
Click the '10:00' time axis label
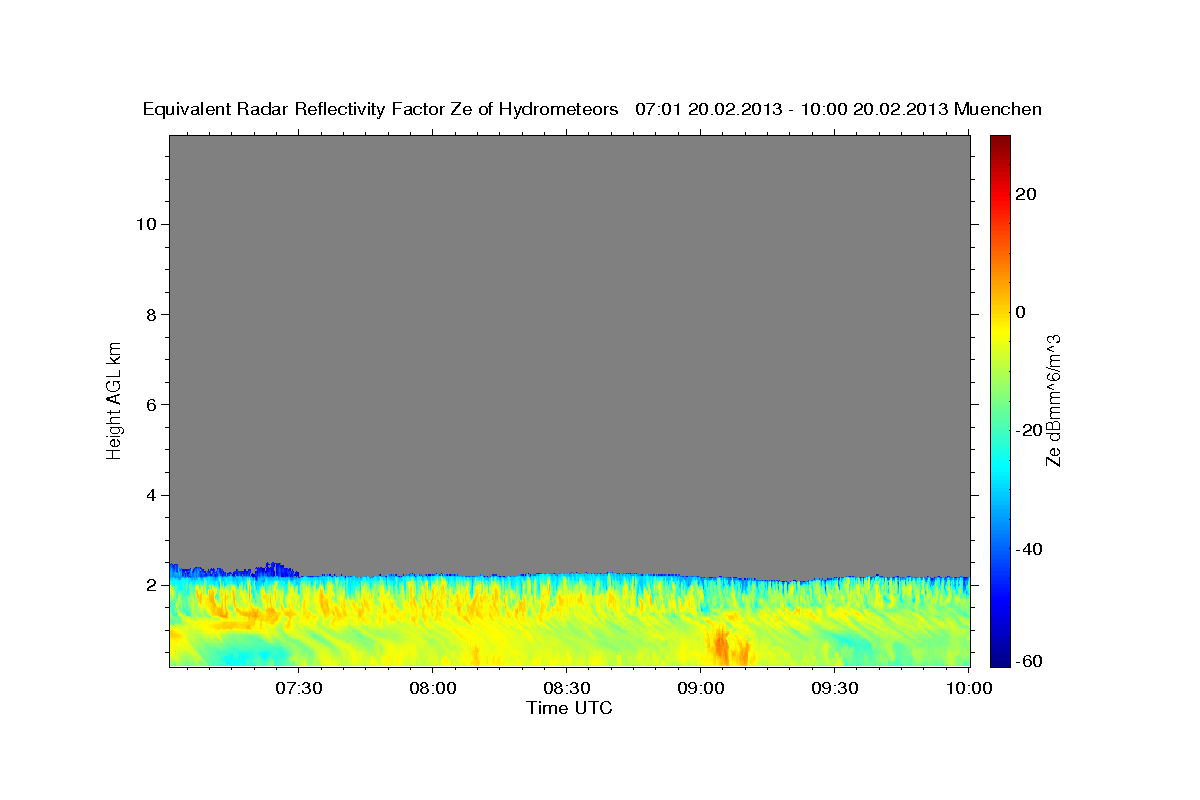point(968,688)
